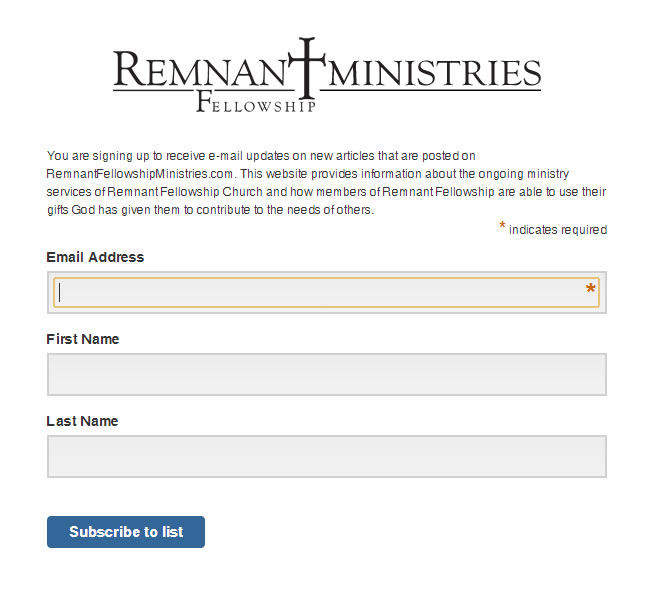Viewport: 652px width, 597px height.
Task: Click 'RemnantFellowshipMinistries.com' in the description
Action: [140, 173]
